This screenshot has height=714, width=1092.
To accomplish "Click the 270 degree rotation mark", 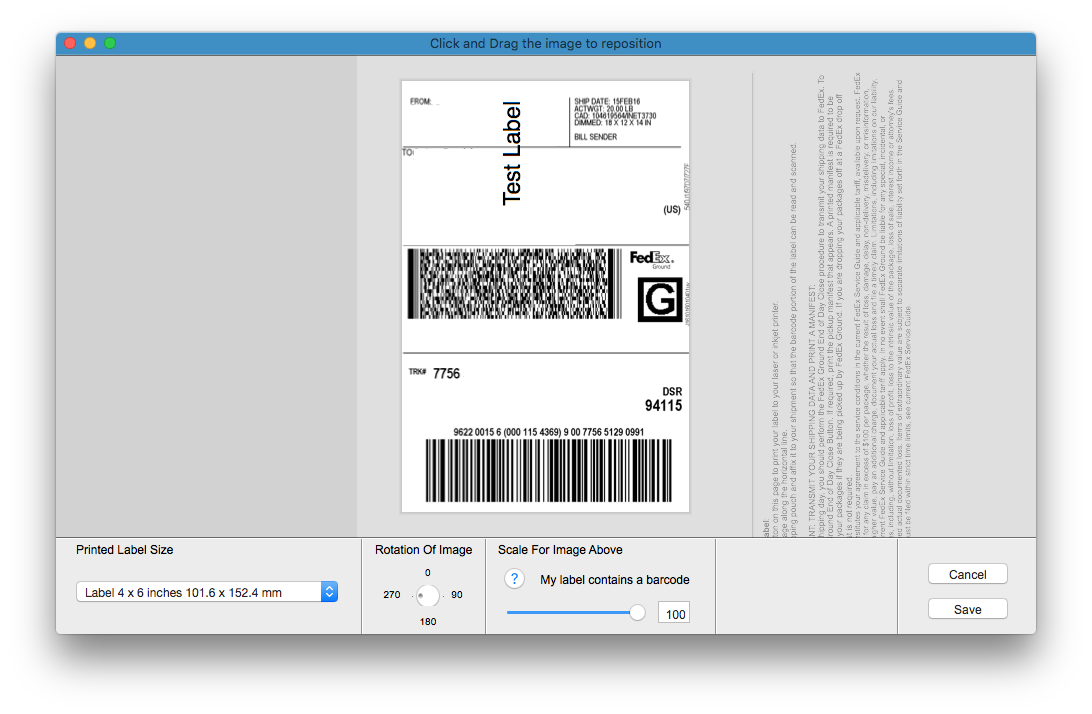I will (x=392, y=595).
